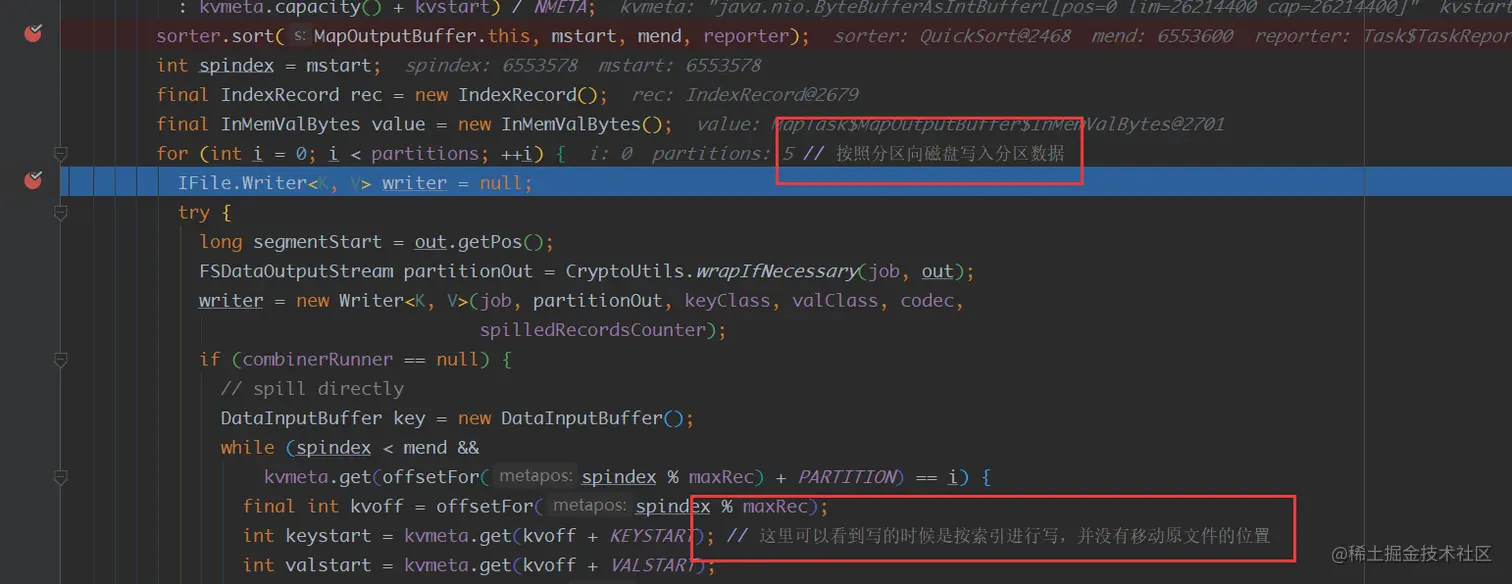Collapse the try block fold marker
Screen dimensions: 1512x584
[x=60, y=213]
